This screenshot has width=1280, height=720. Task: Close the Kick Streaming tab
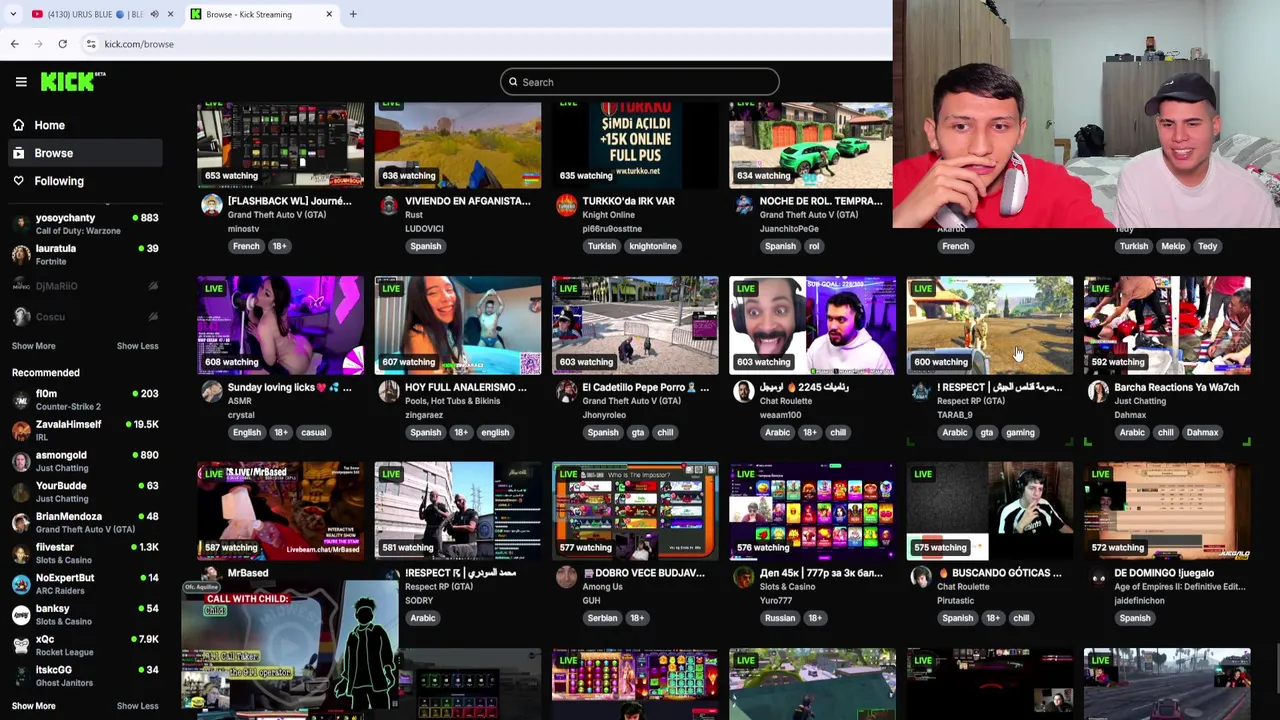point(329,14)
